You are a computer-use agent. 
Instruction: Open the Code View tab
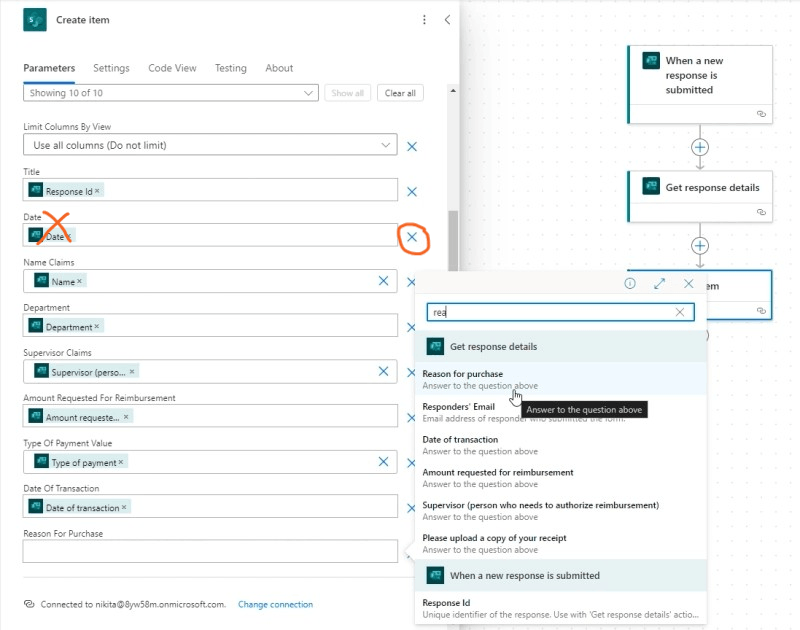tap(172, 68)
